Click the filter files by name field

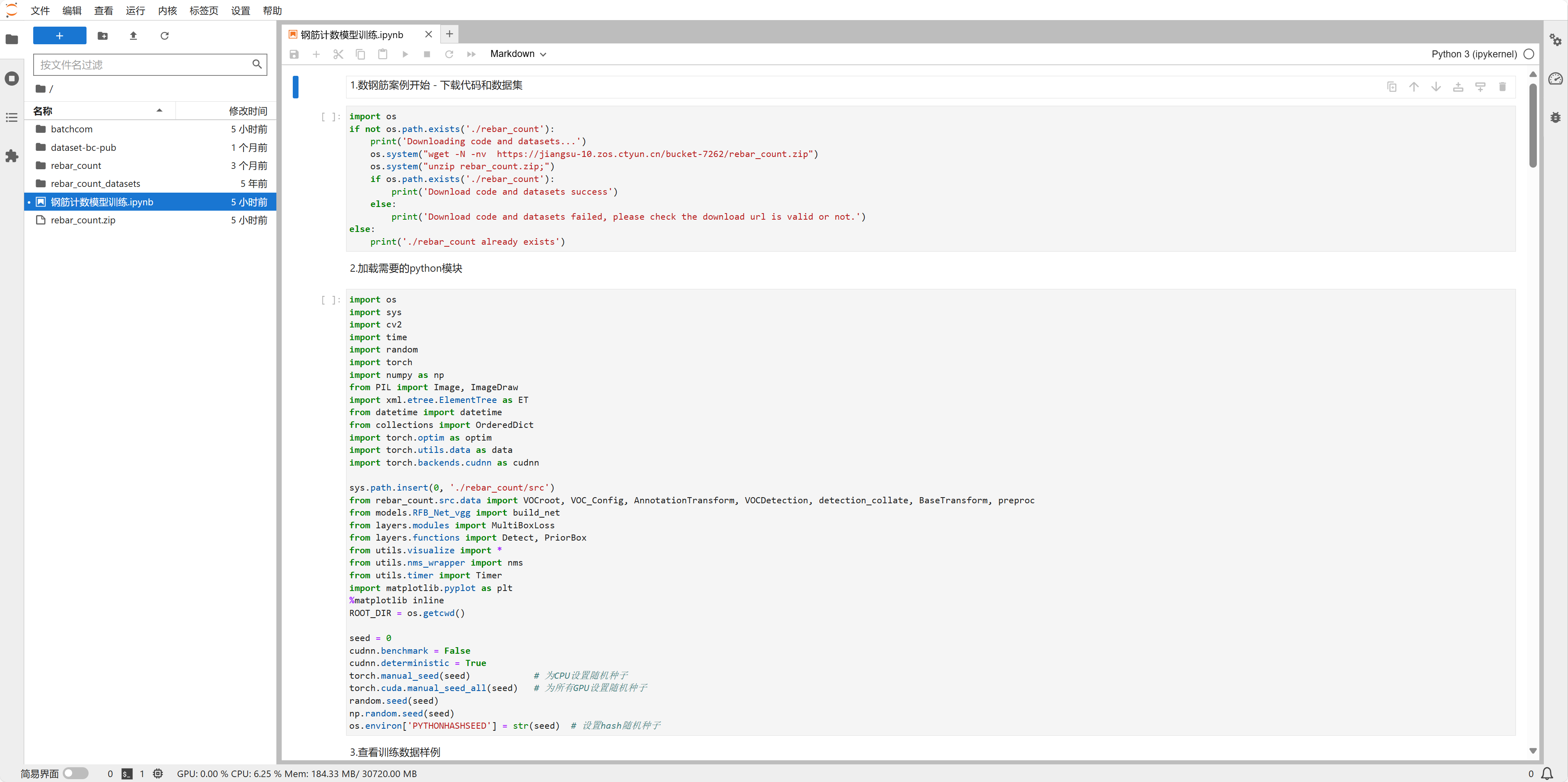pyautogui.click(x=150, y=64)
